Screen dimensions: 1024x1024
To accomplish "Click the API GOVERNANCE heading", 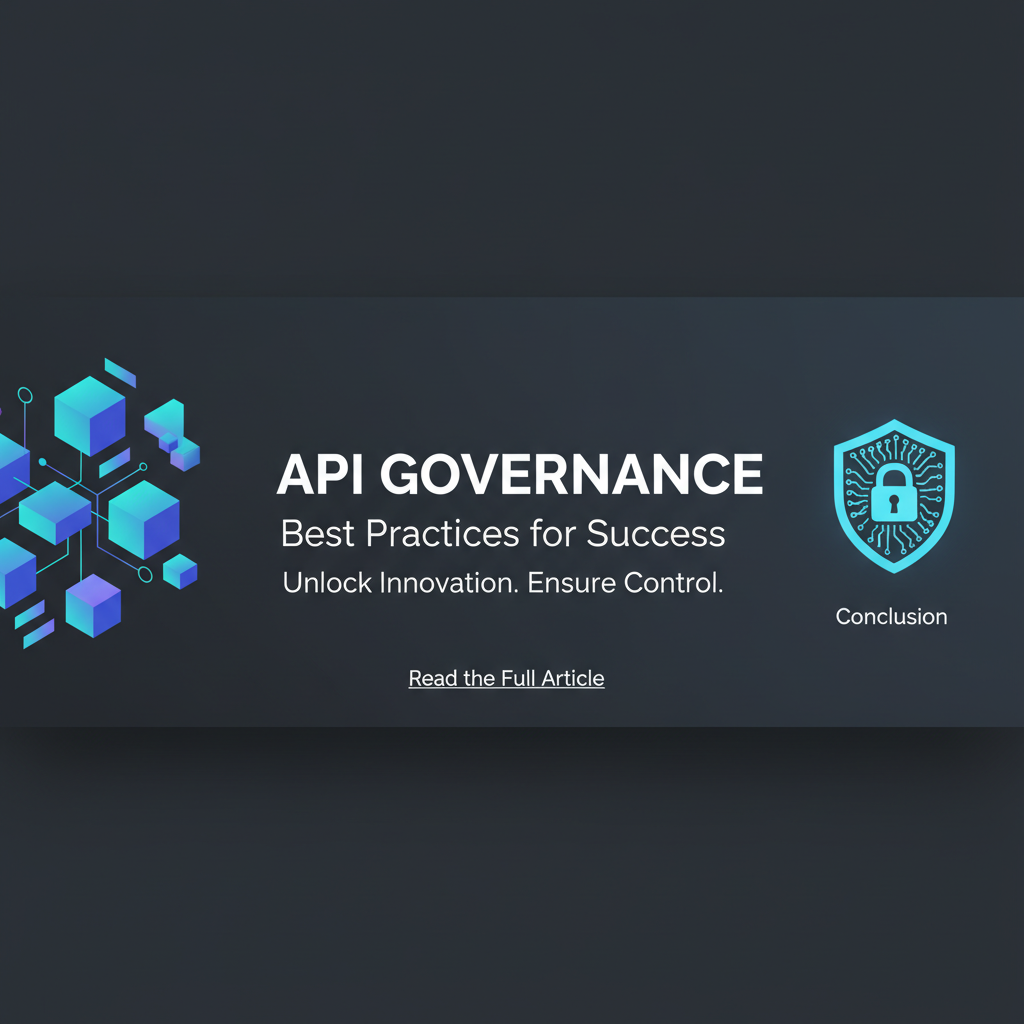I will pyautogui.click(x=519, y=475).
